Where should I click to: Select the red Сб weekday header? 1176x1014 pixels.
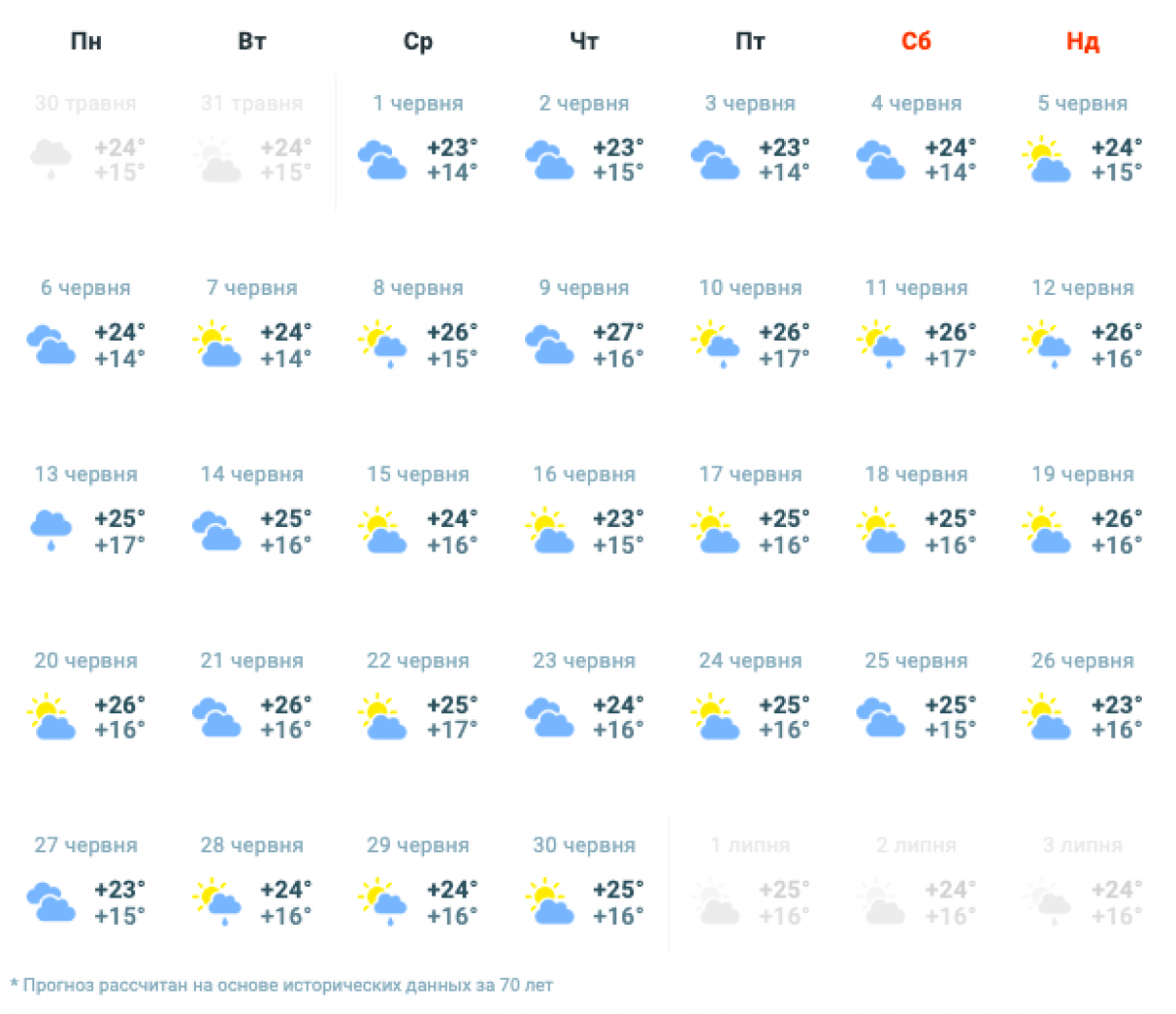[916, 41]
